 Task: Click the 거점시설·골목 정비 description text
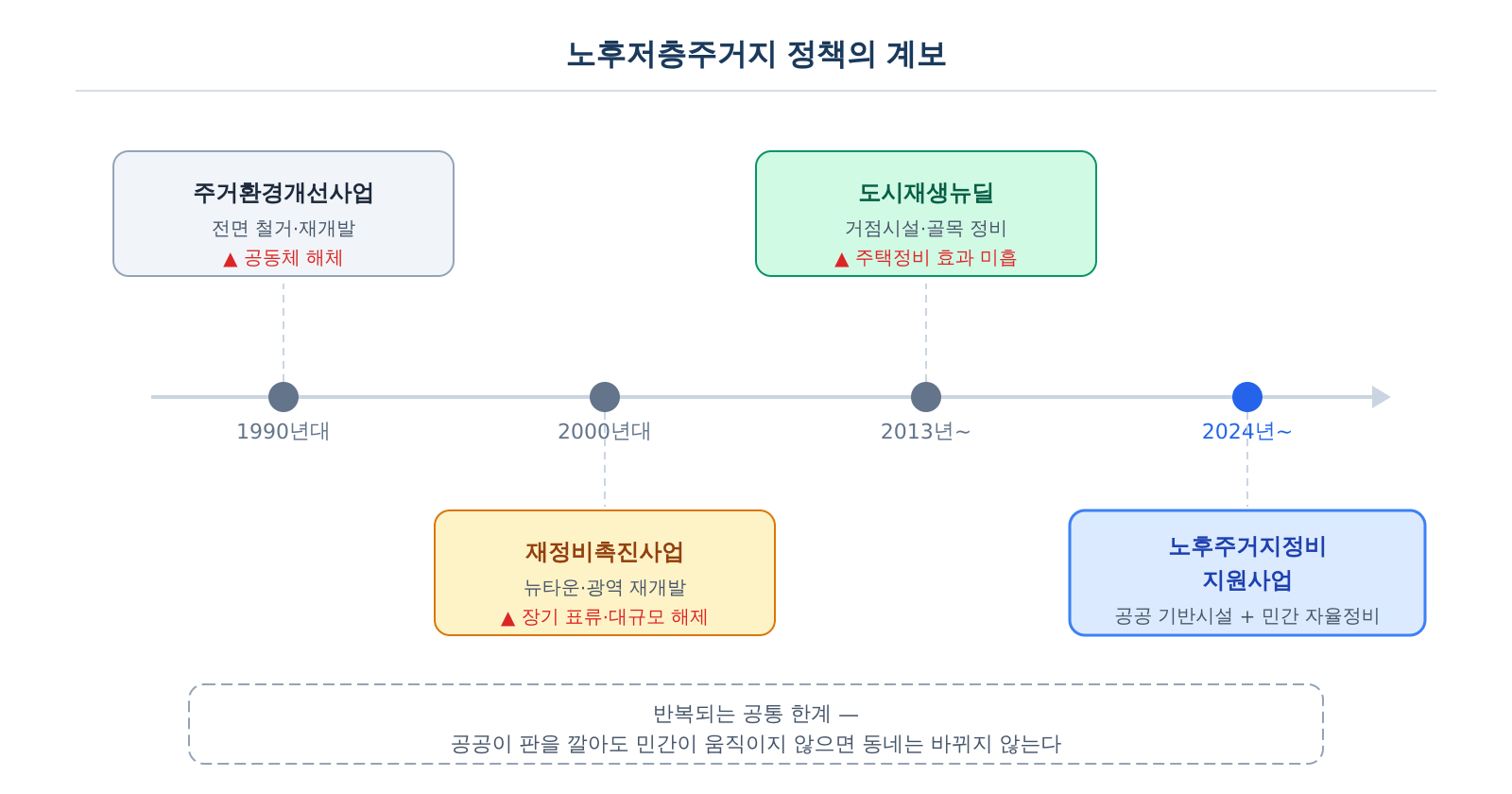(926, 229)
